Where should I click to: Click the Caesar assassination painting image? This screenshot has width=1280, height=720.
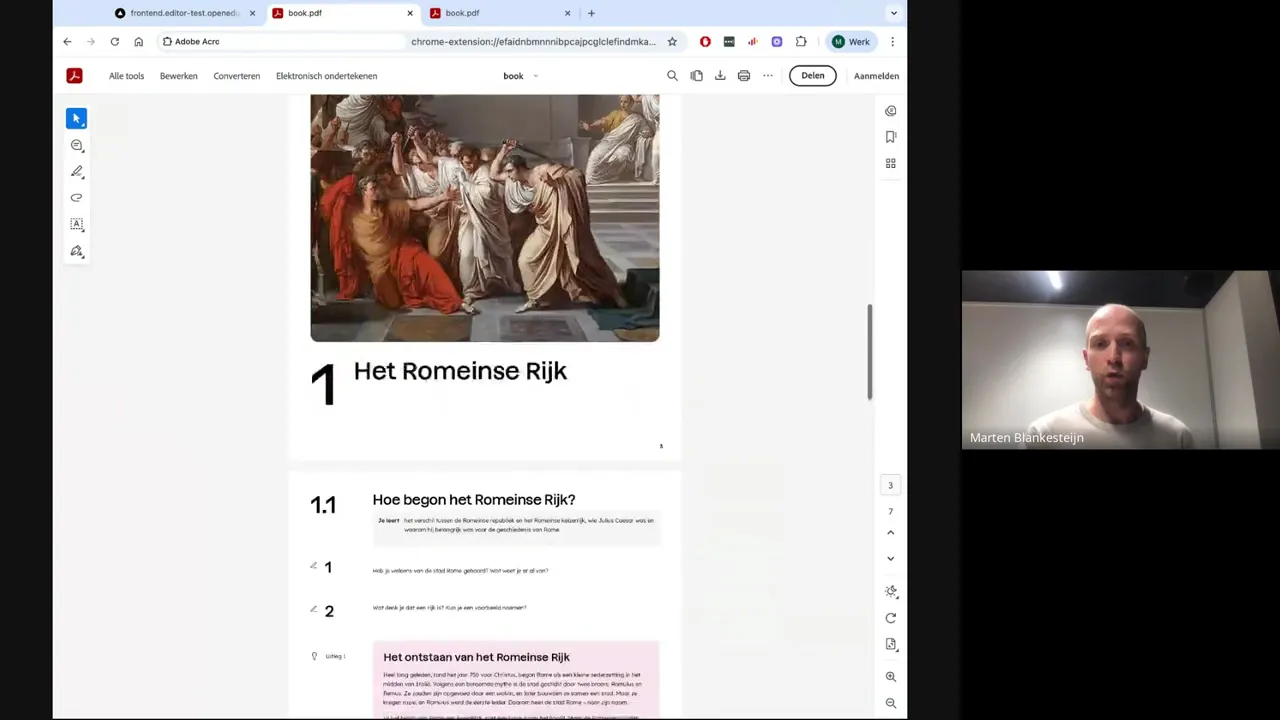point(484,218)
